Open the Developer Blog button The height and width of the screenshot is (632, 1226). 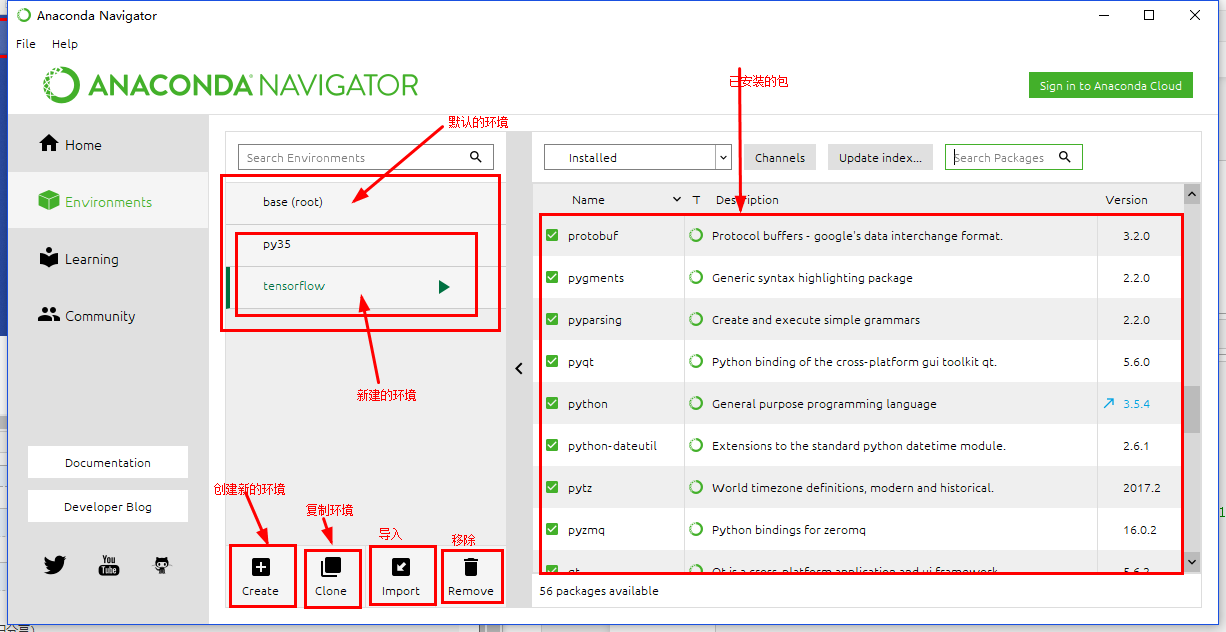pyautogui.click(x=108, y=507)
